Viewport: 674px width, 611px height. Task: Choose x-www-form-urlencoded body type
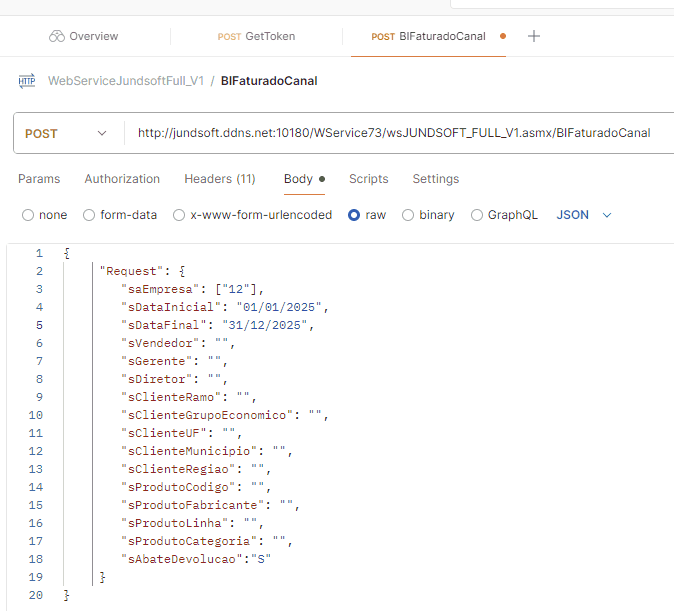click(x=179, y=215)
